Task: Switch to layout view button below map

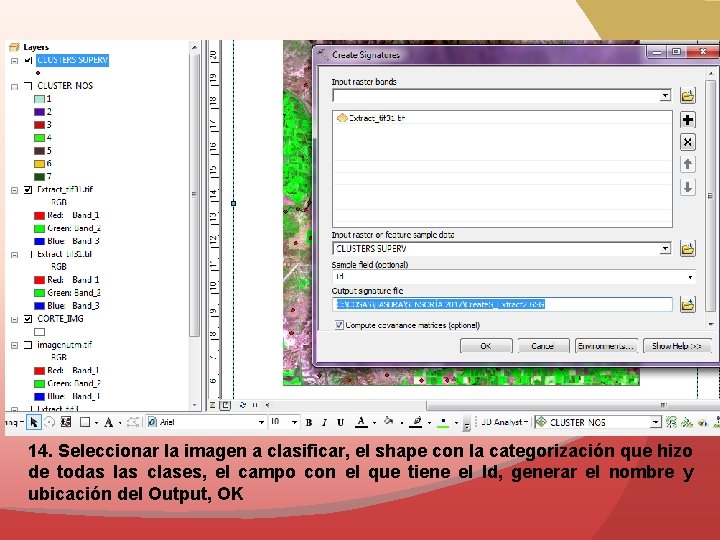Action: 225,405
